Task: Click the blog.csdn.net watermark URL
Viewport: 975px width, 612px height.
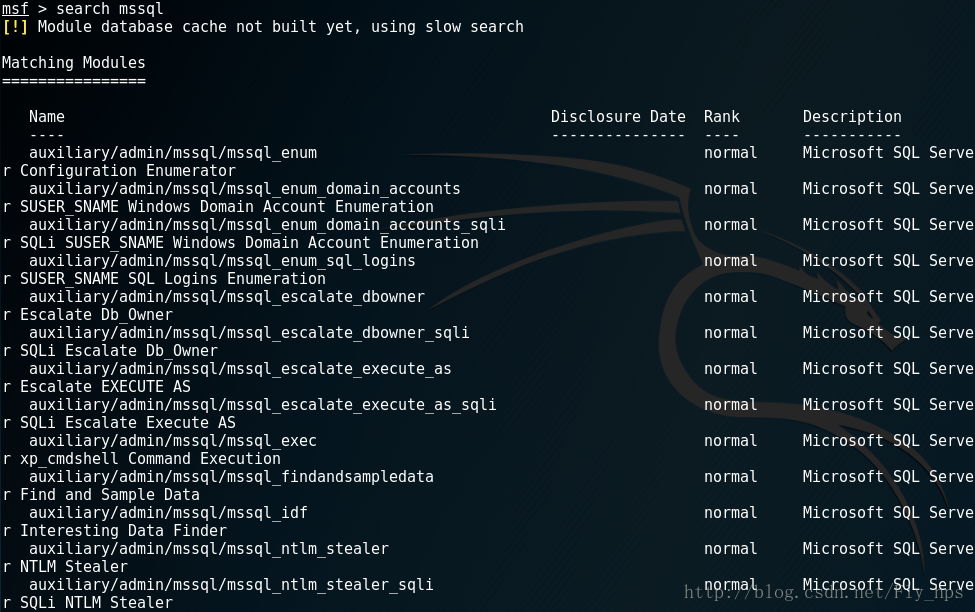Action: coord(824,592)
